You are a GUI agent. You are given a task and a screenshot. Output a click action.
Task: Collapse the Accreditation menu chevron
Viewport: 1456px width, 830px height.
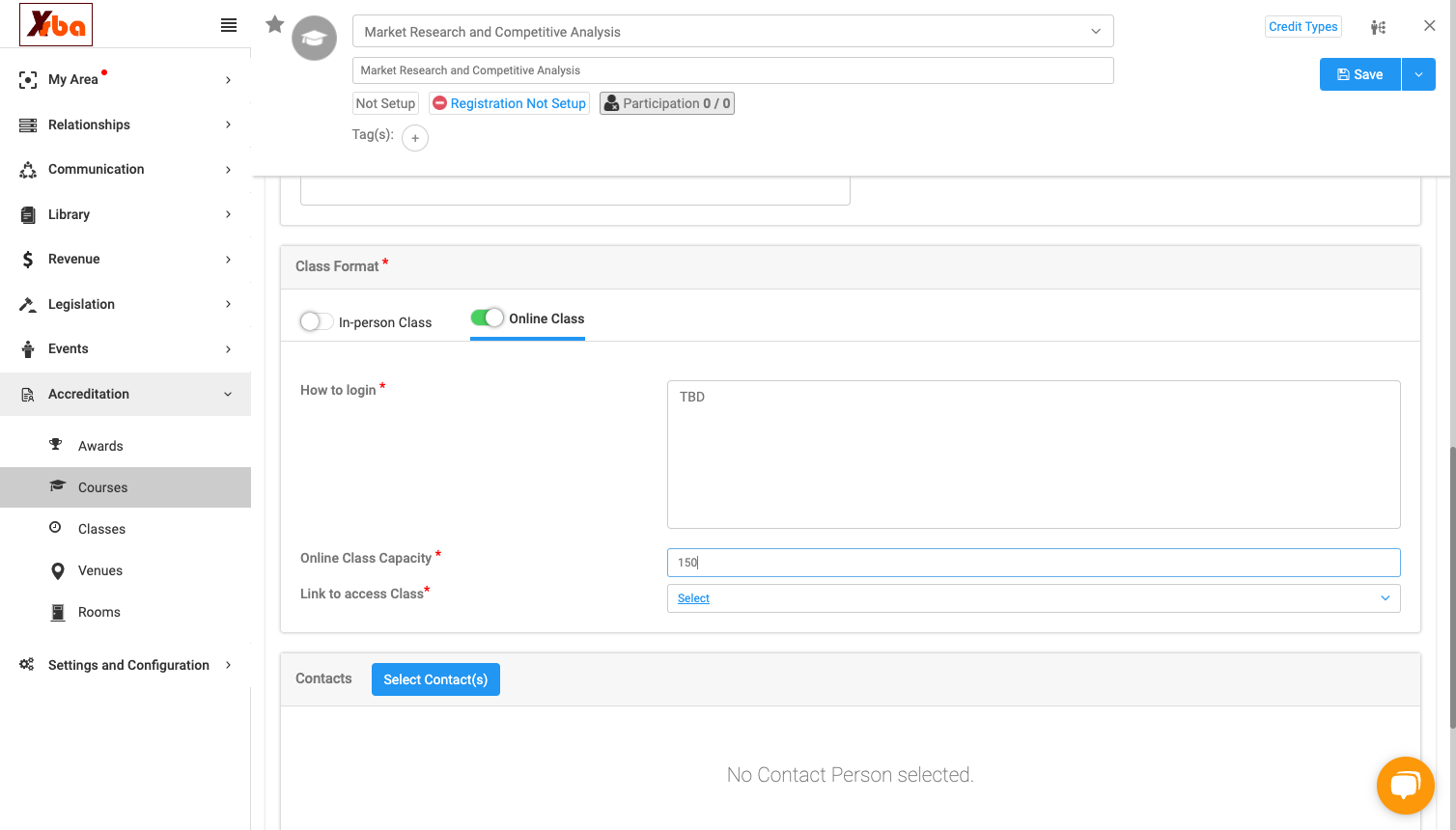point(228,394)
